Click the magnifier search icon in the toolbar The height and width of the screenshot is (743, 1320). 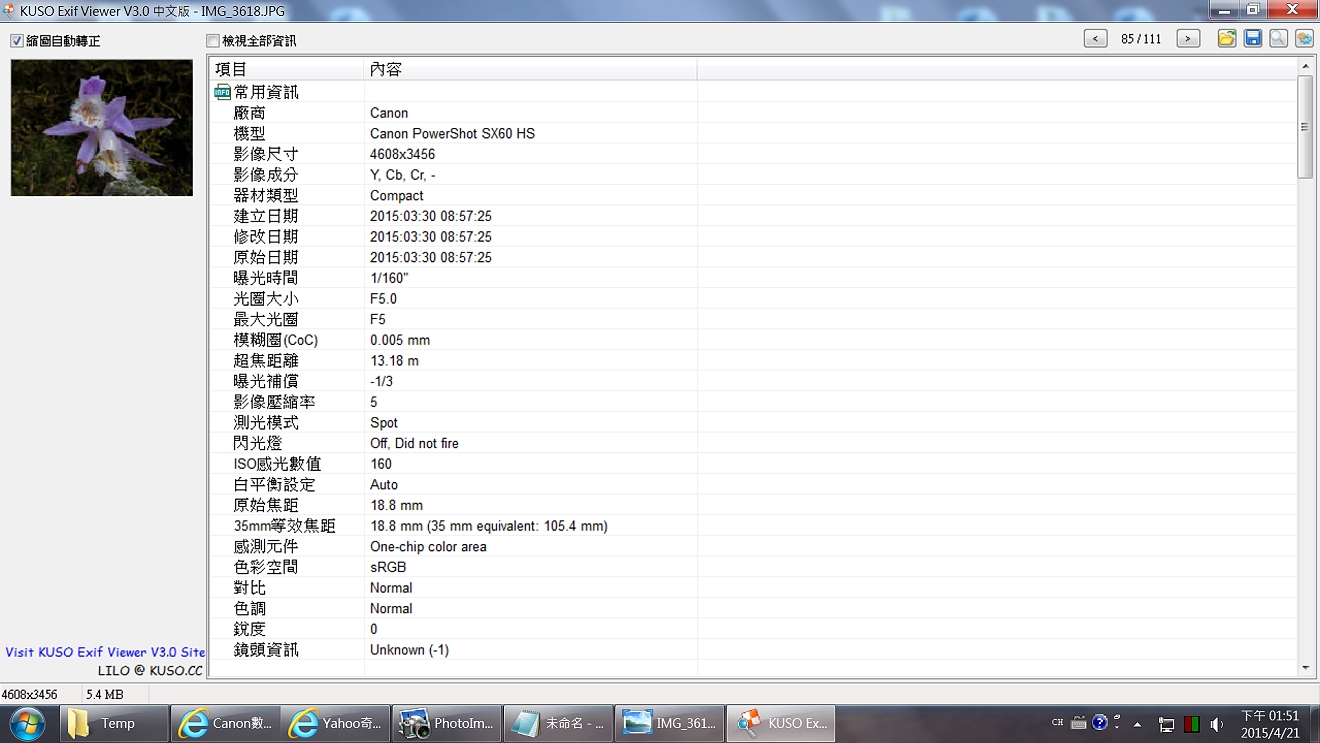(x=1278, y=38)
